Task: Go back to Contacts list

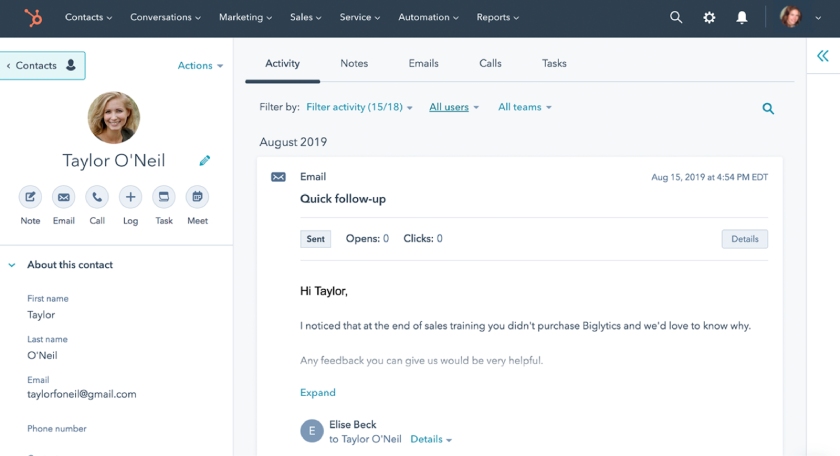Action: [x=42, y=65]
